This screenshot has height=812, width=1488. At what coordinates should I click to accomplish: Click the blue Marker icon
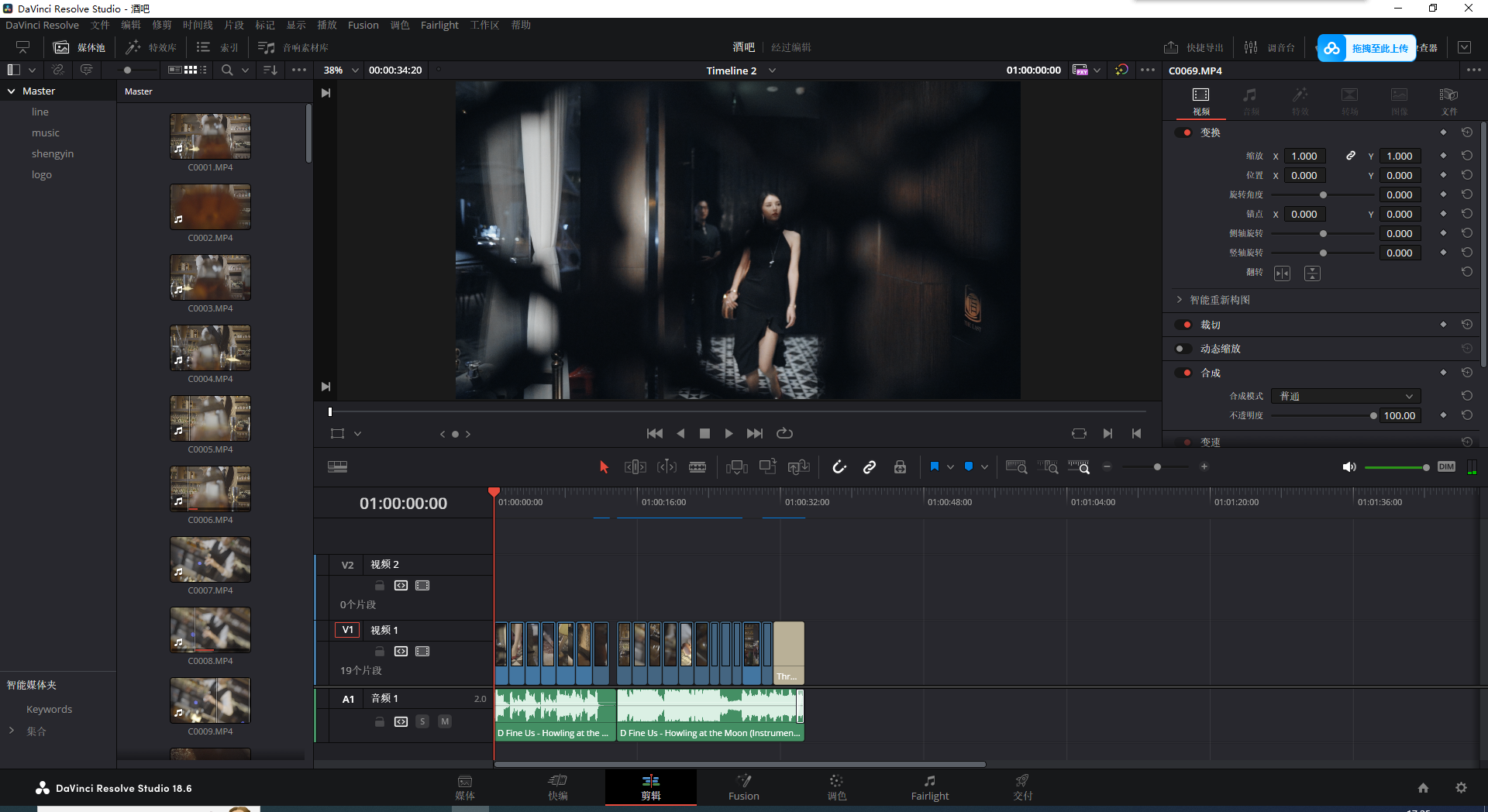[969, 466]
